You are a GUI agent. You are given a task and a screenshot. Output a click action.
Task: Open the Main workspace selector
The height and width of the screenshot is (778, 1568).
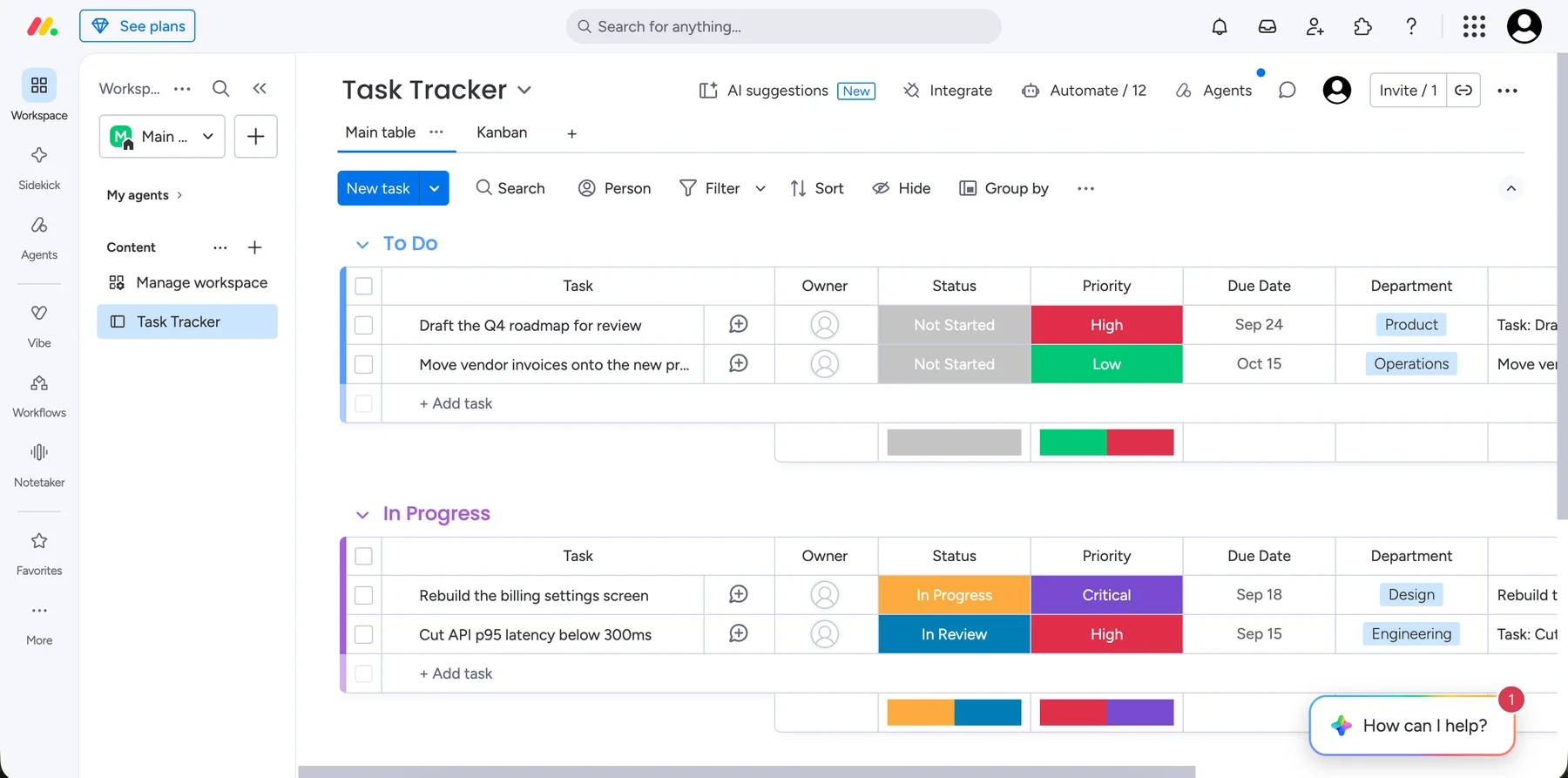pyautogui.click(x=162, y=136)
